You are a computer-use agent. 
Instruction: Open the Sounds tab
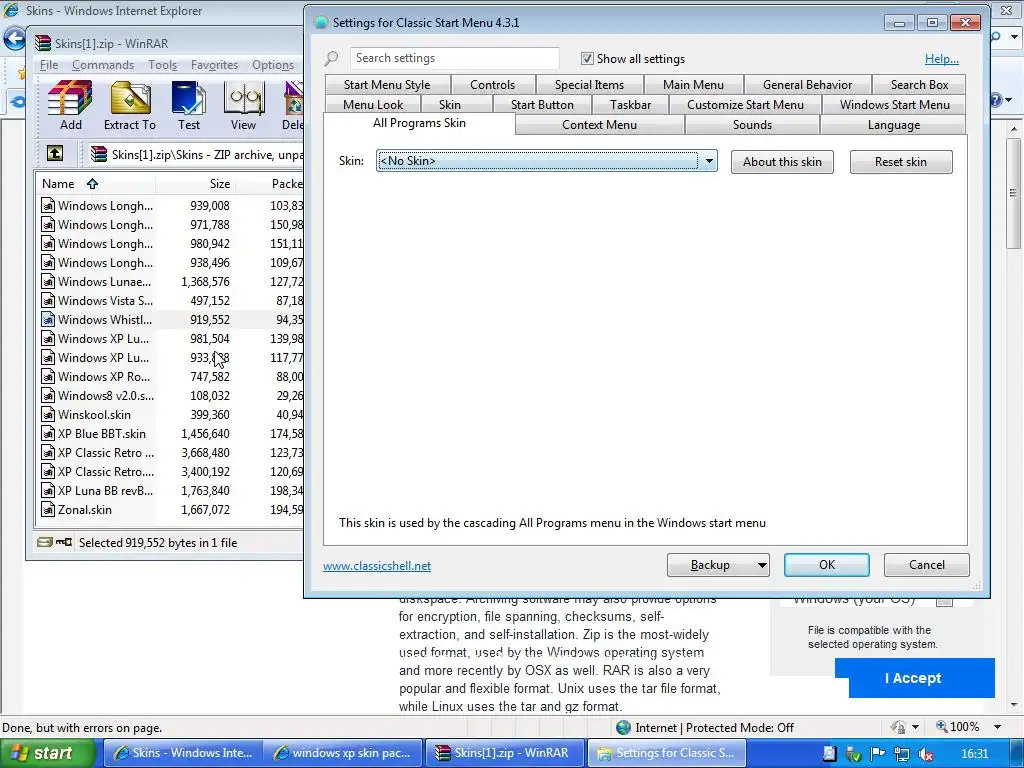click(x=752, y=125)
